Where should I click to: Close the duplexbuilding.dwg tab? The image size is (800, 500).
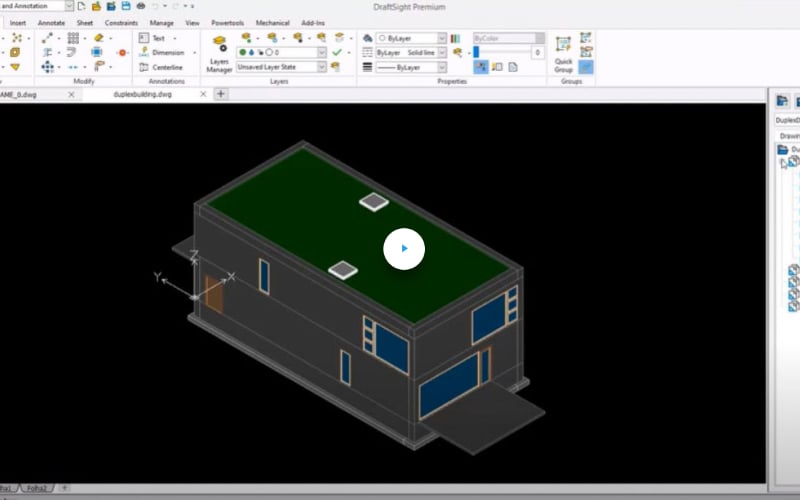[x=203, y=94]
